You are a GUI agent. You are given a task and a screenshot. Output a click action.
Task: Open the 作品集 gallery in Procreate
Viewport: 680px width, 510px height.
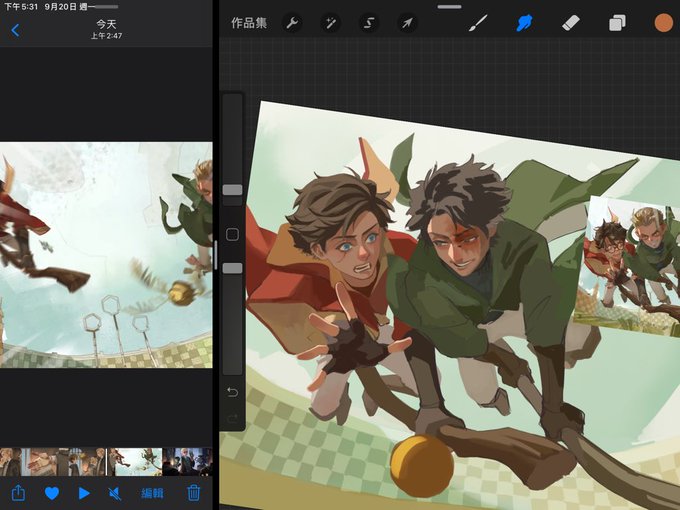[x=248, y=23]
